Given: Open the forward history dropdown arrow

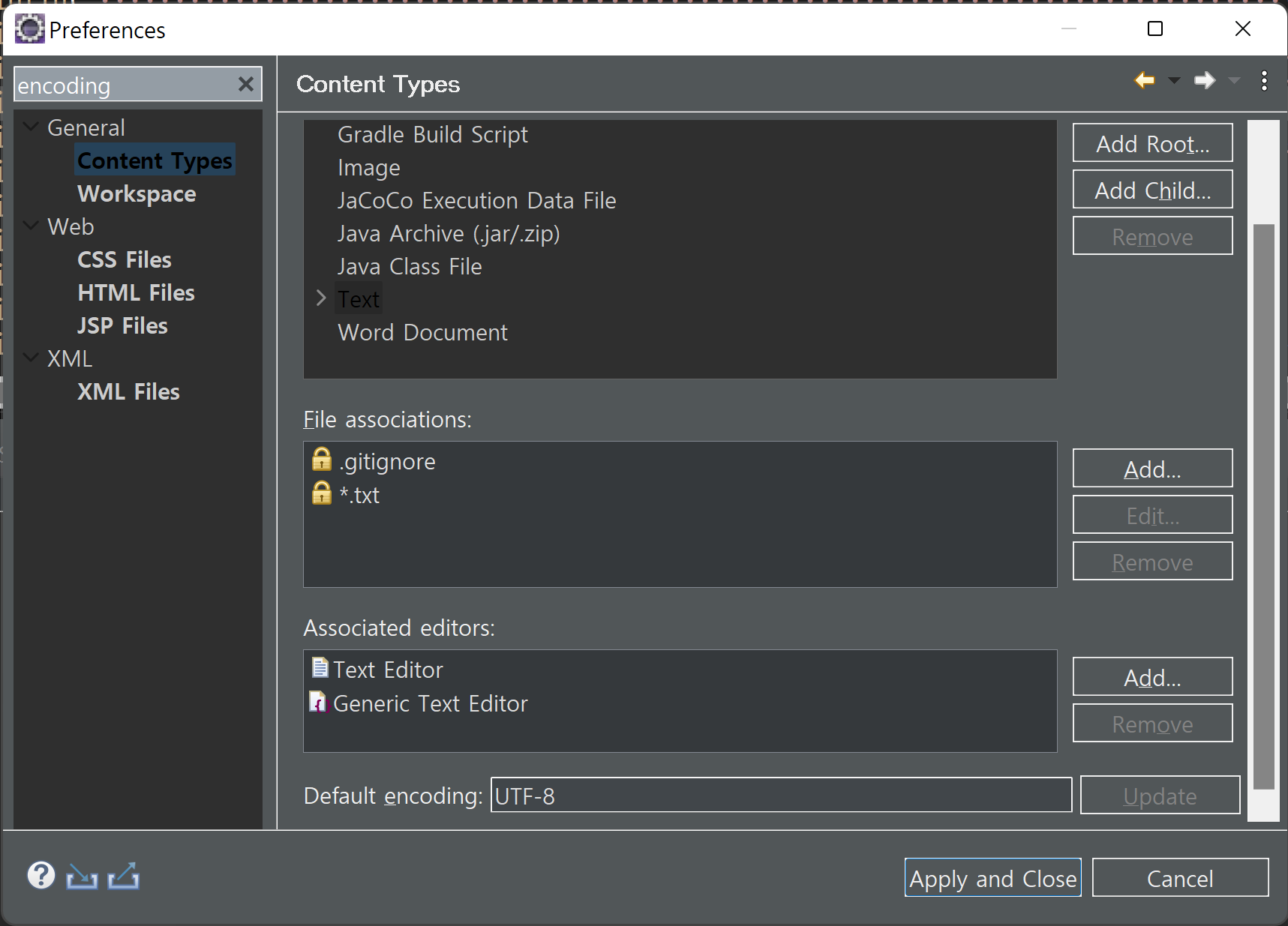Looking at the screenshot, I should pos(1234,80).
